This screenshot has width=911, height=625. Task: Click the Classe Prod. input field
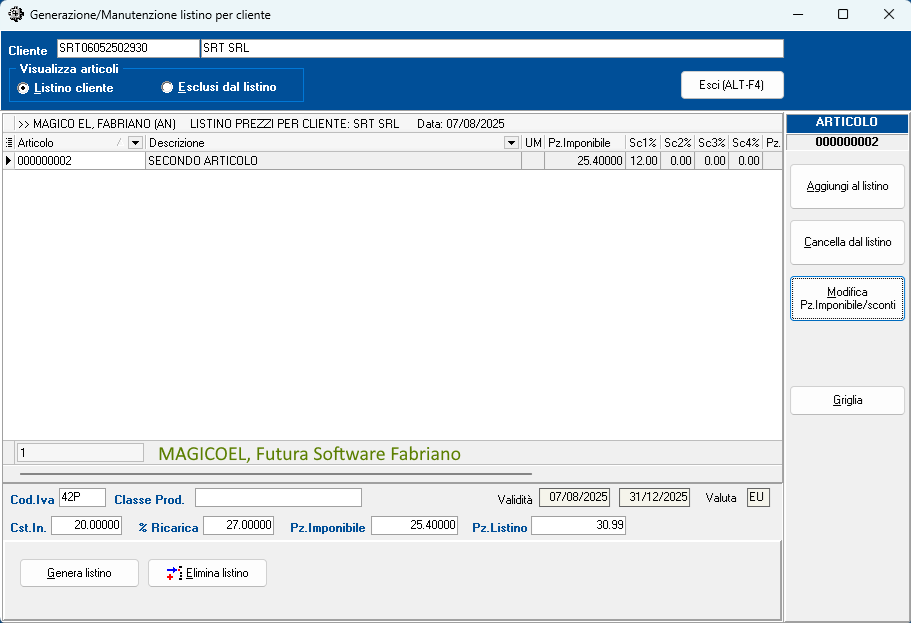(278, 498)
